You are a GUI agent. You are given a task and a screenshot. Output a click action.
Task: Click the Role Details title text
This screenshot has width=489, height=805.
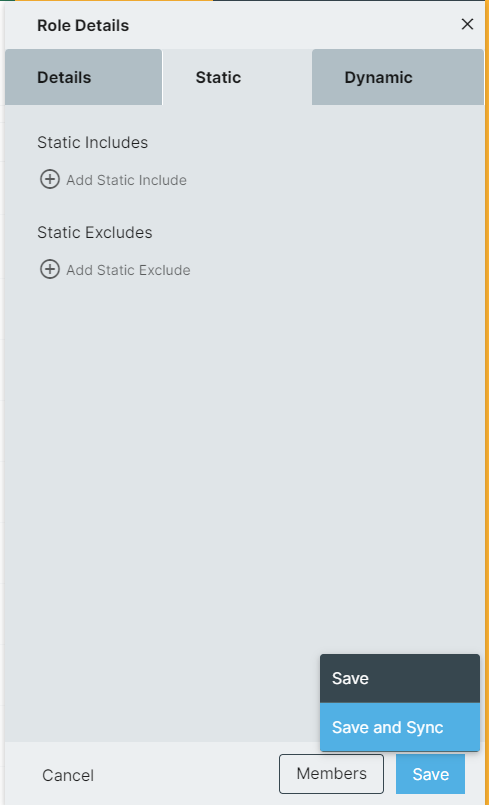(83, 25)
